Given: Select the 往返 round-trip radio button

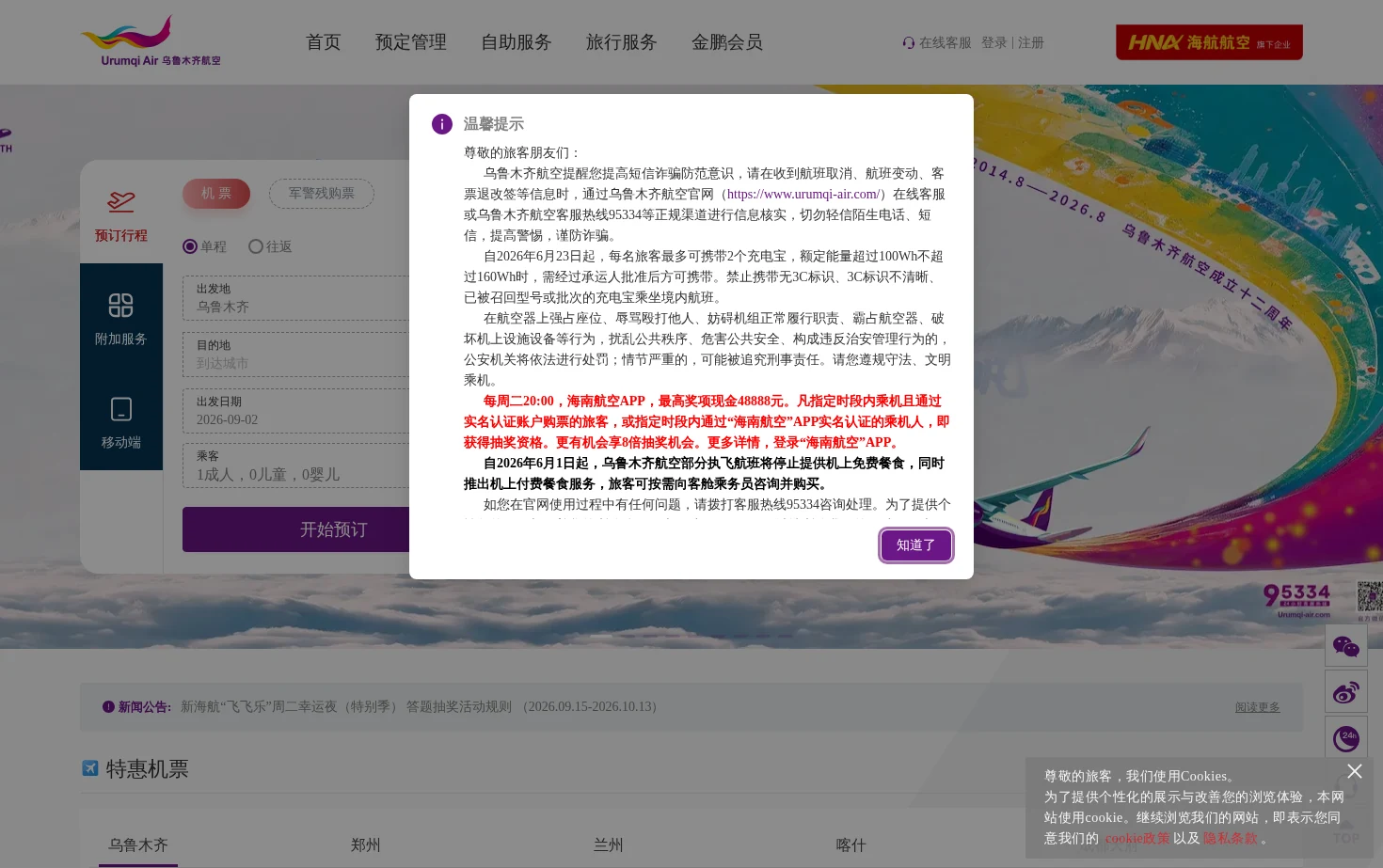Looking at the screenshot, I should point(256,246).
